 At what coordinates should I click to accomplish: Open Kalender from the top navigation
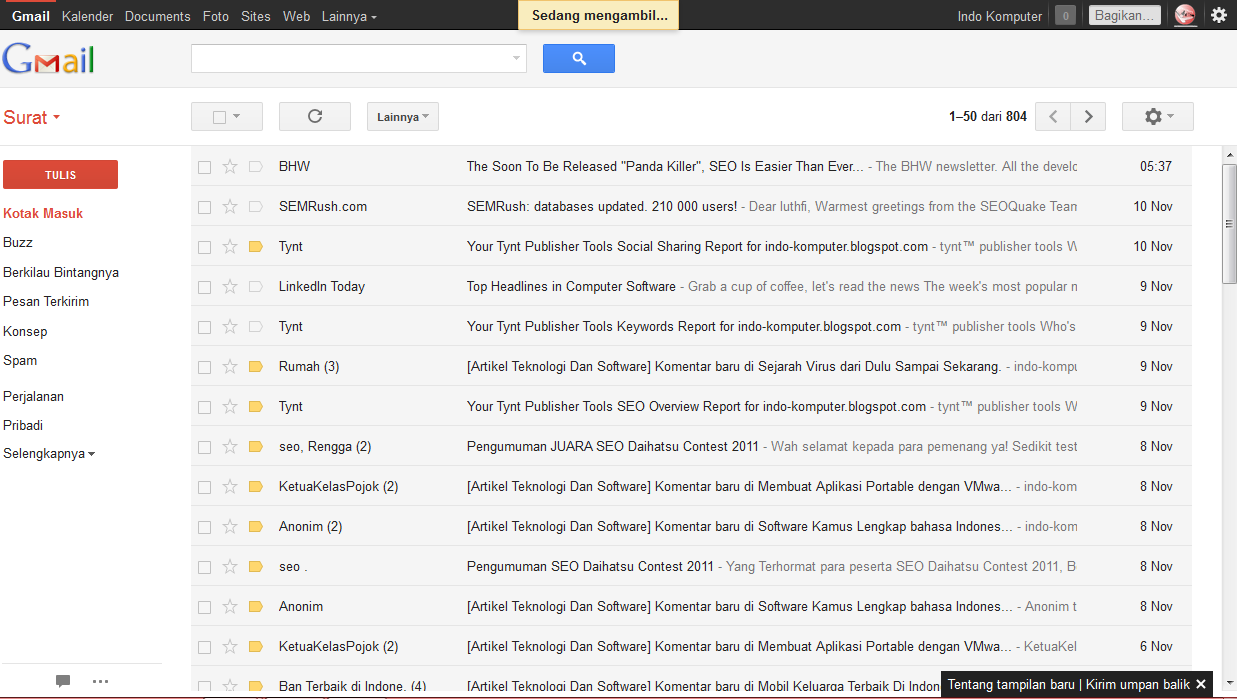point(87,15)
